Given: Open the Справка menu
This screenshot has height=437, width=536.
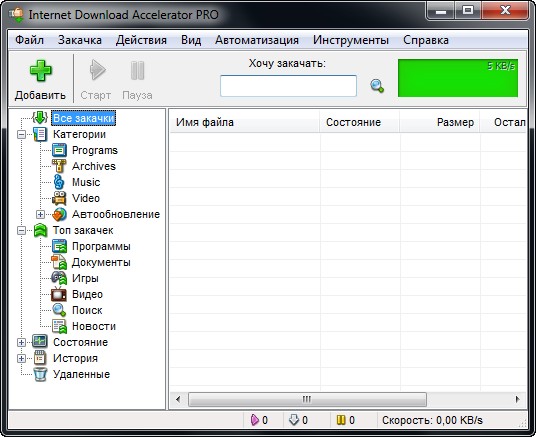Looking at the screenshot, I should click(426, 40).
